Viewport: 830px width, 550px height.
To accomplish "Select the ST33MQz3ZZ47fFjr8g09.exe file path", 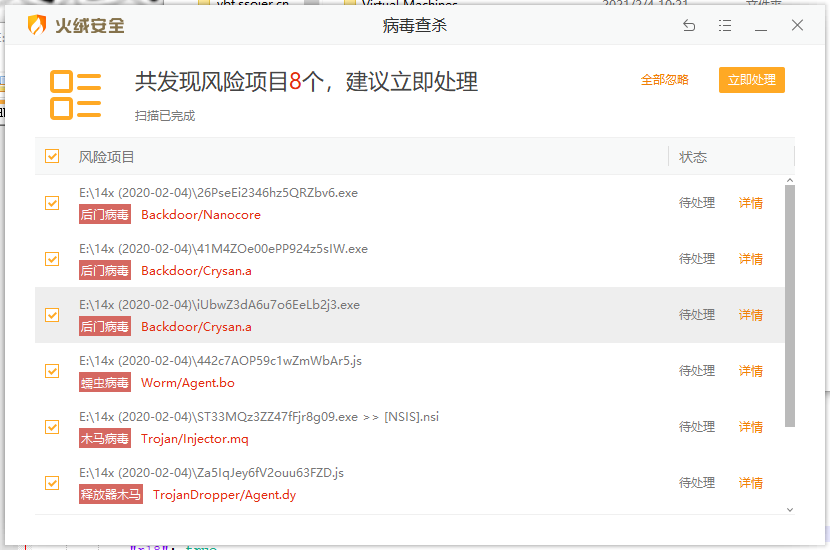I will coord(259,417).
